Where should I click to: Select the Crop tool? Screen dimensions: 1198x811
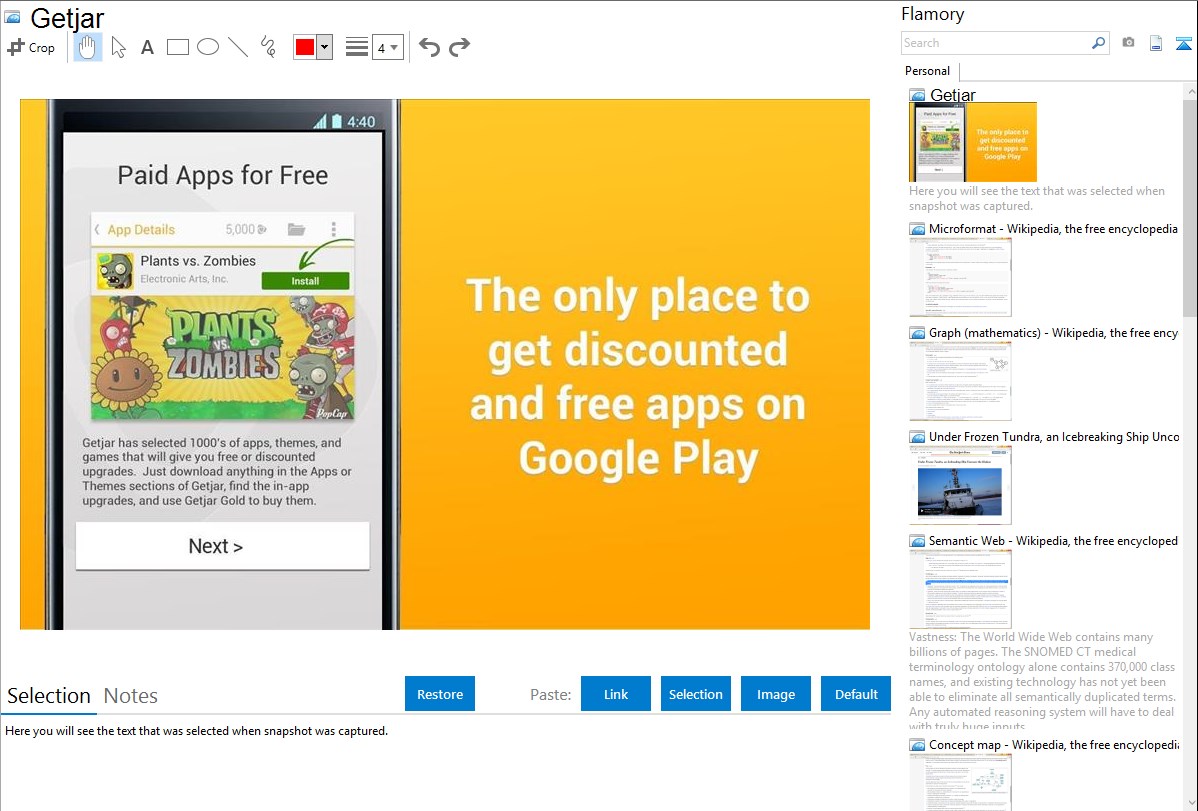31,47
